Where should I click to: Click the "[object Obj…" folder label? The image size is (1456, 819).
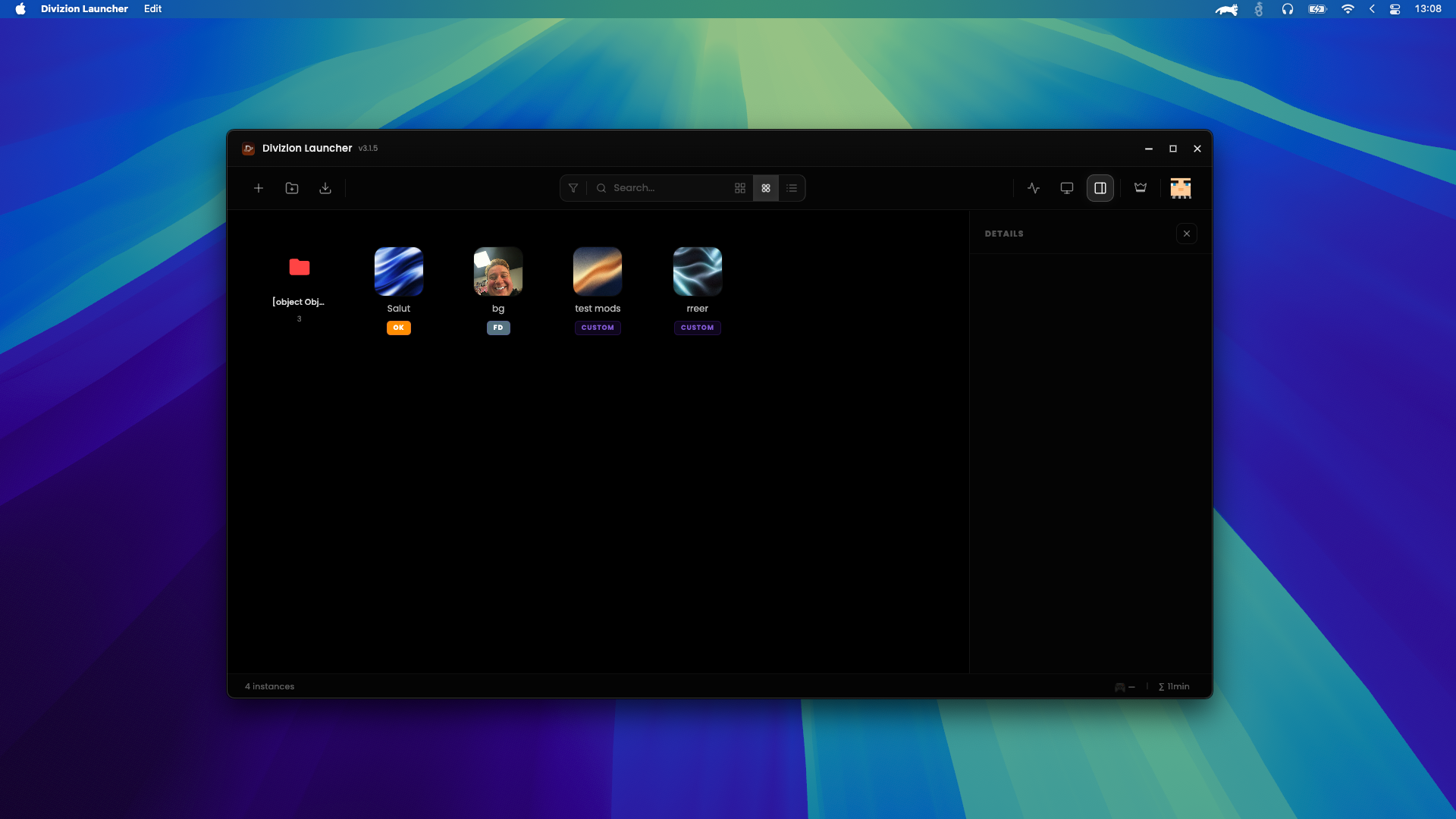point(299,302)
